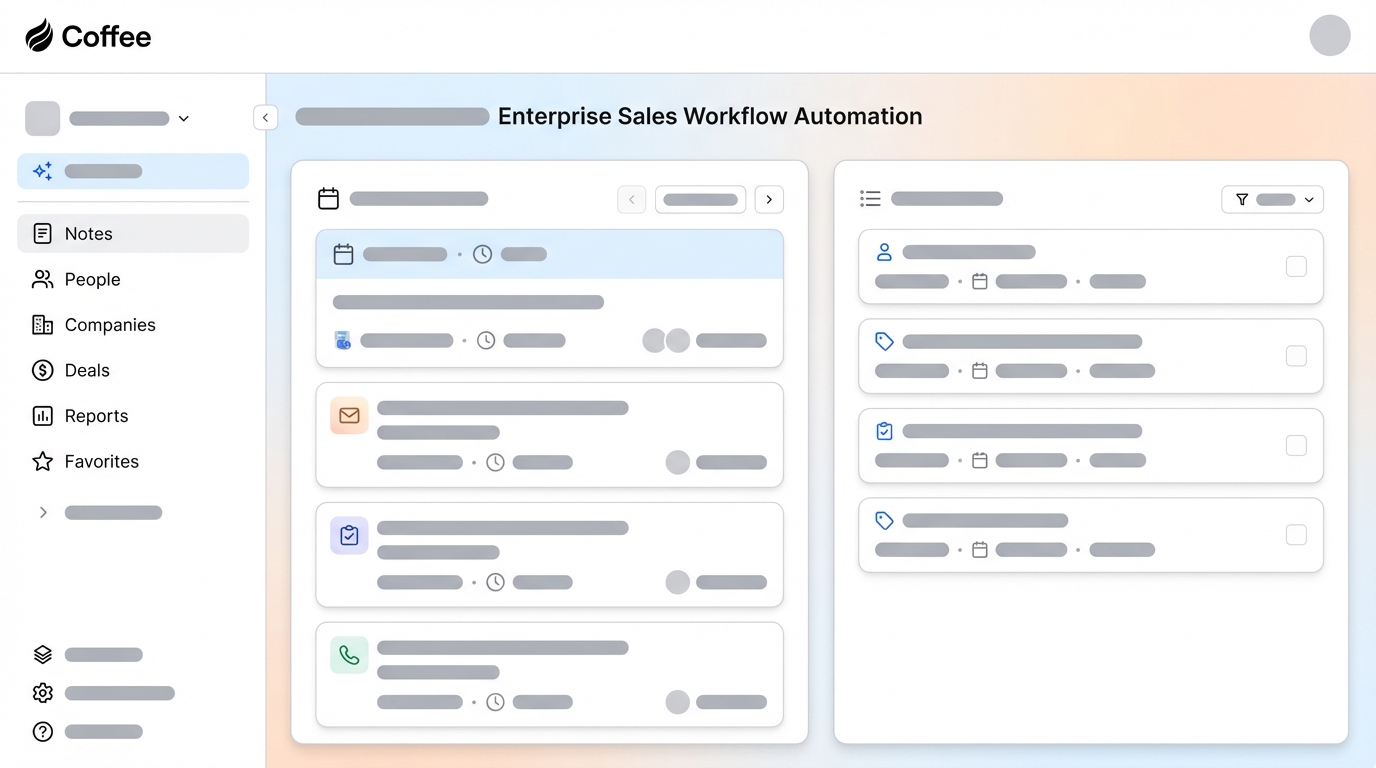
Task: Click the Deals dollar icon
Action: click(x=41, y=370)
